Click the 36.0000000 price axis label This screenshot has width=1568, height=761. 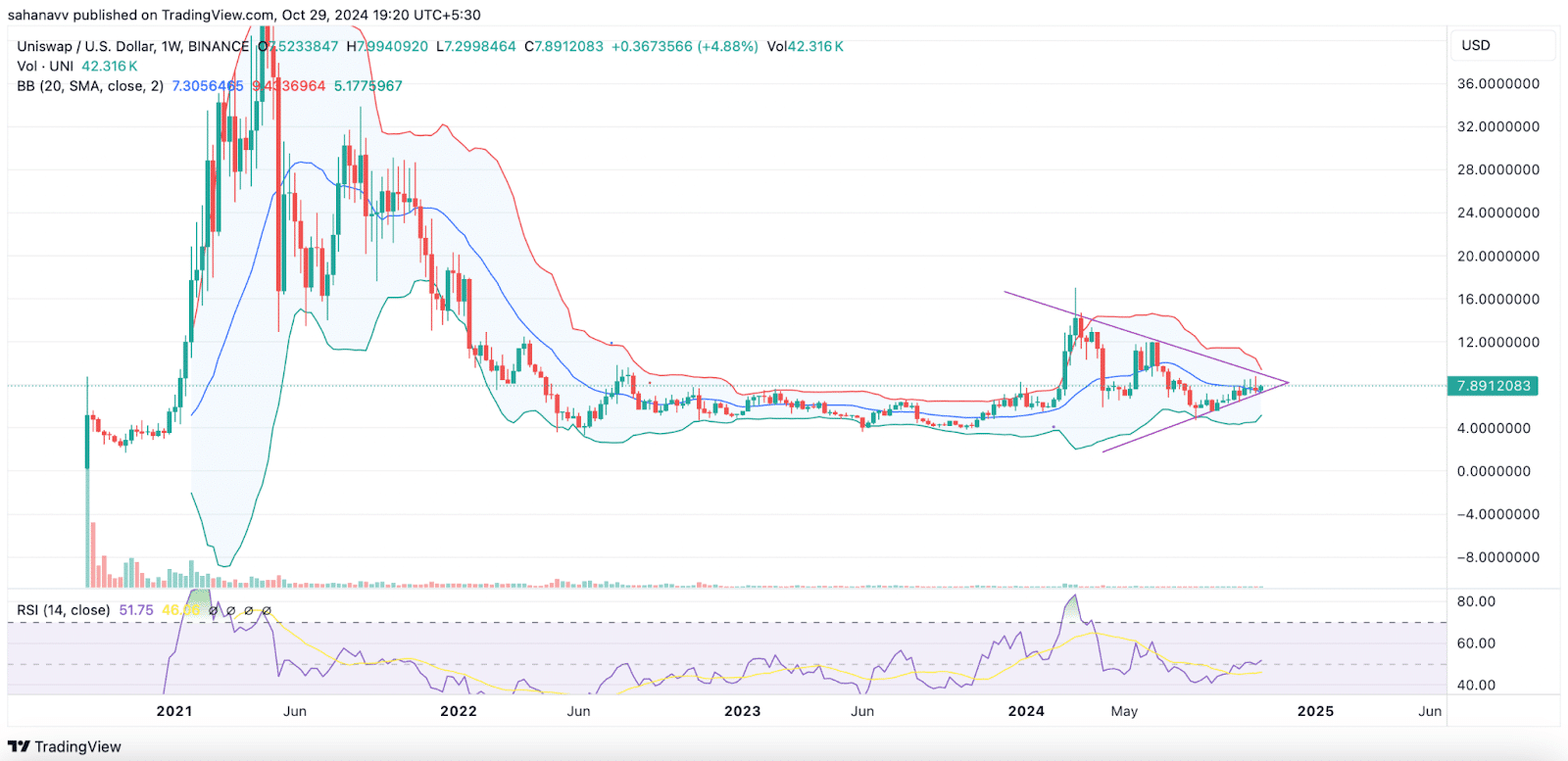click(x=1498, y=83)
